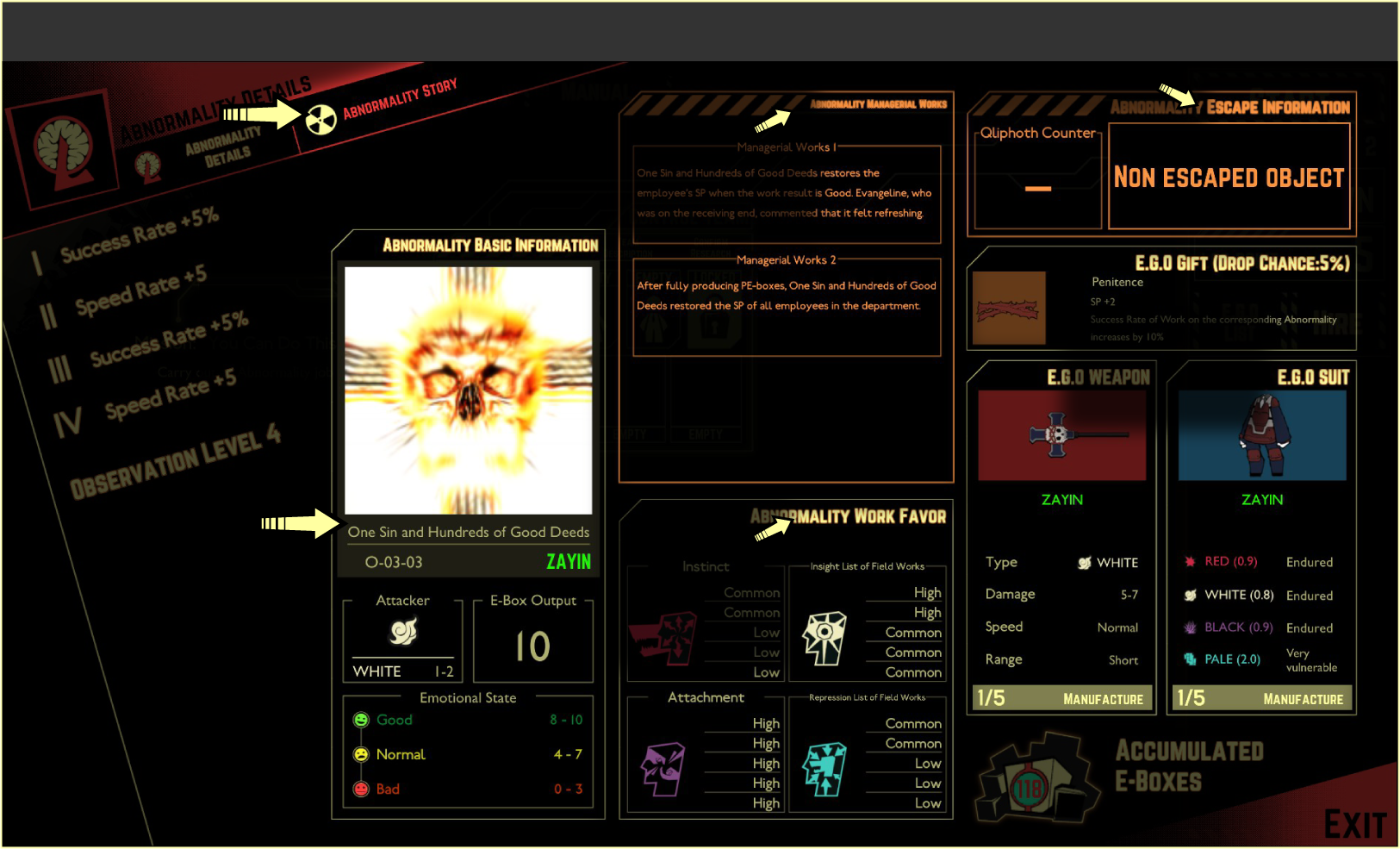Click PALE (2.0) Very vulnerable entry

coord(1262,660)
